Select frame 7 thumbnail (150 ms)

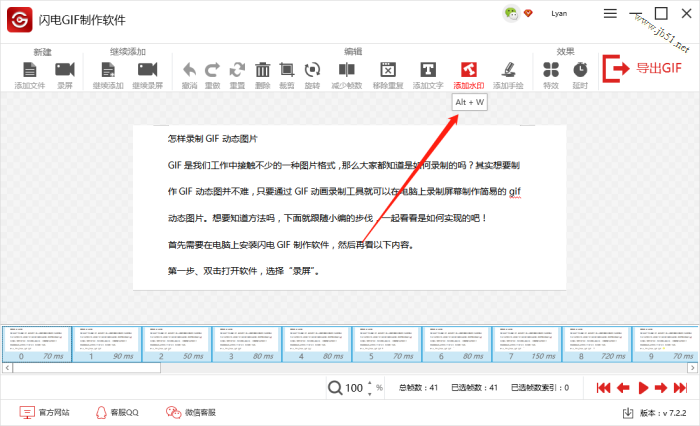tap(527, 344)
